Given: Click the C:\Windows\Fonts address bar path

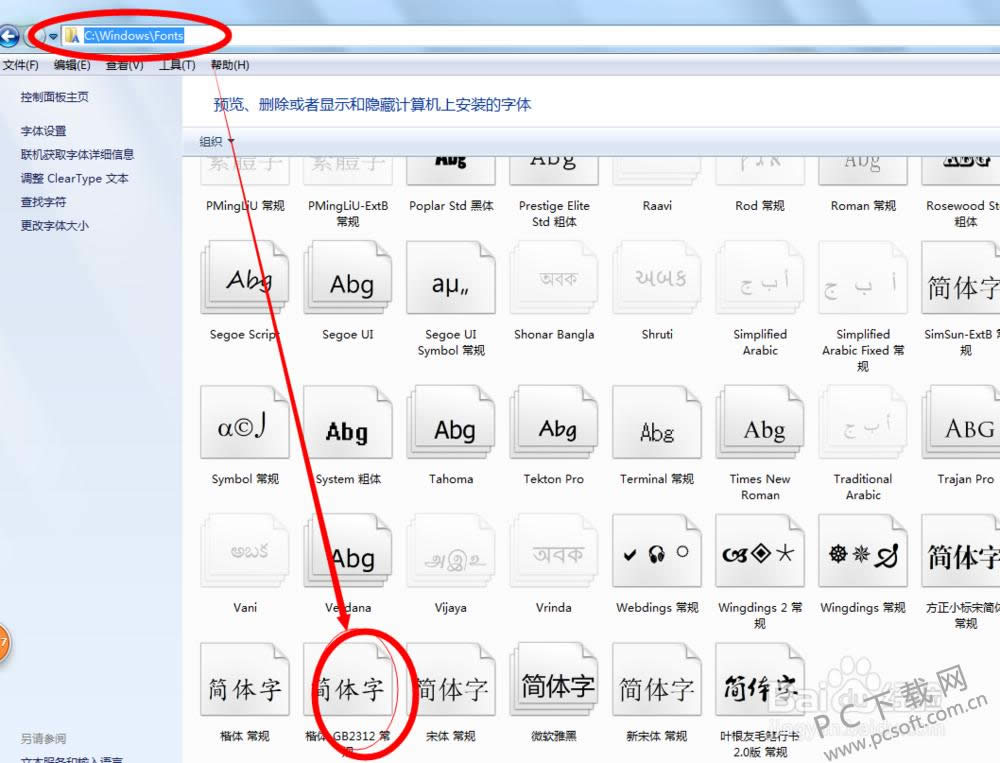Looking at the screenshot, I should click(x=130, y=34).
